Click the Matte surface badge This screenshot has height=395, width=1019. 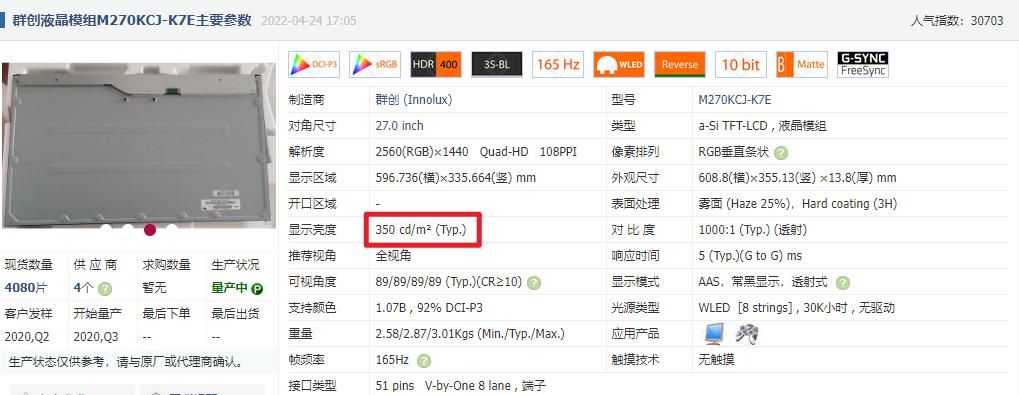coord(802,64)
